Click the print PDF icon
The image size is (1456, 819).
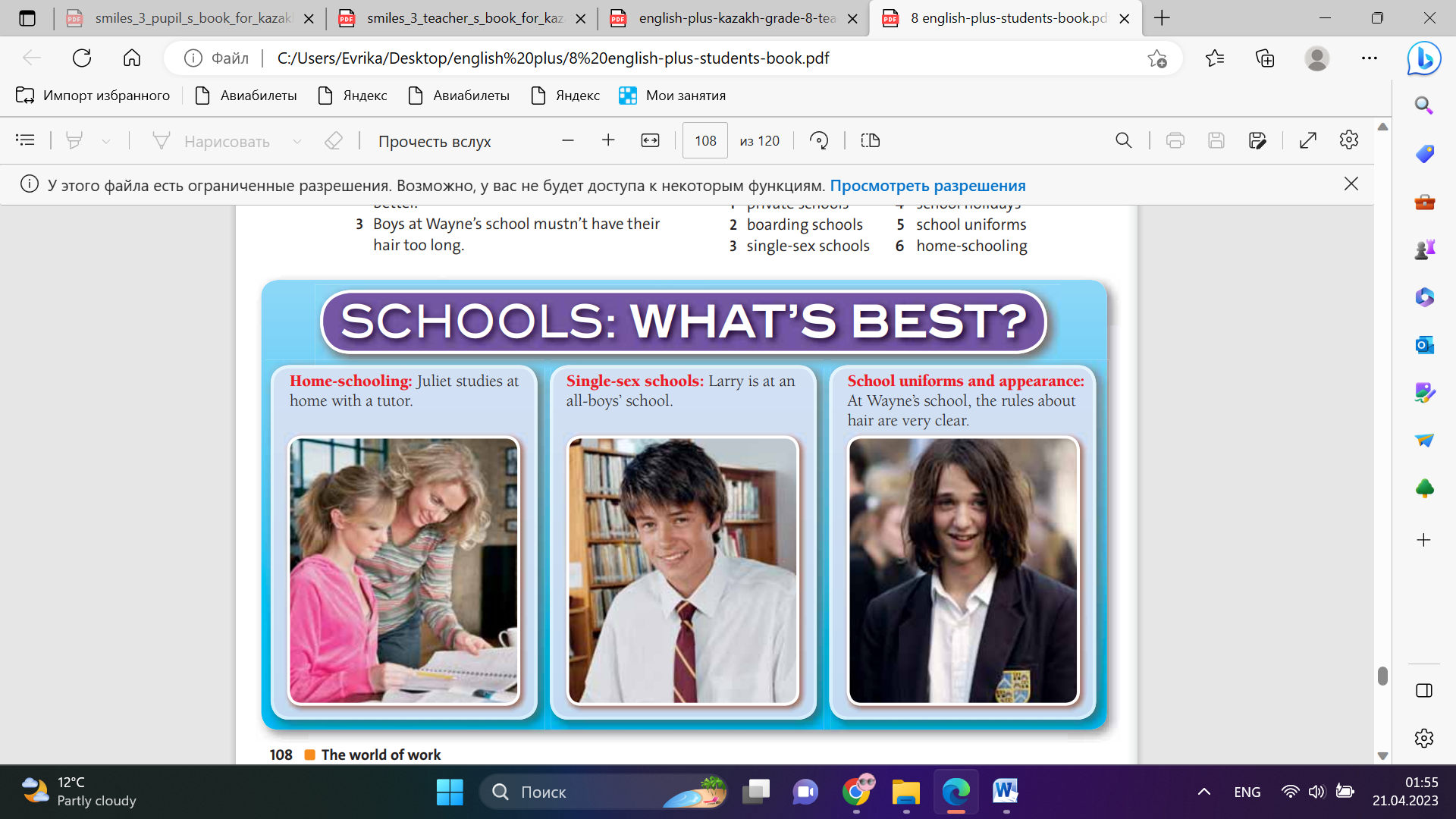click(x=1175, y=141)
